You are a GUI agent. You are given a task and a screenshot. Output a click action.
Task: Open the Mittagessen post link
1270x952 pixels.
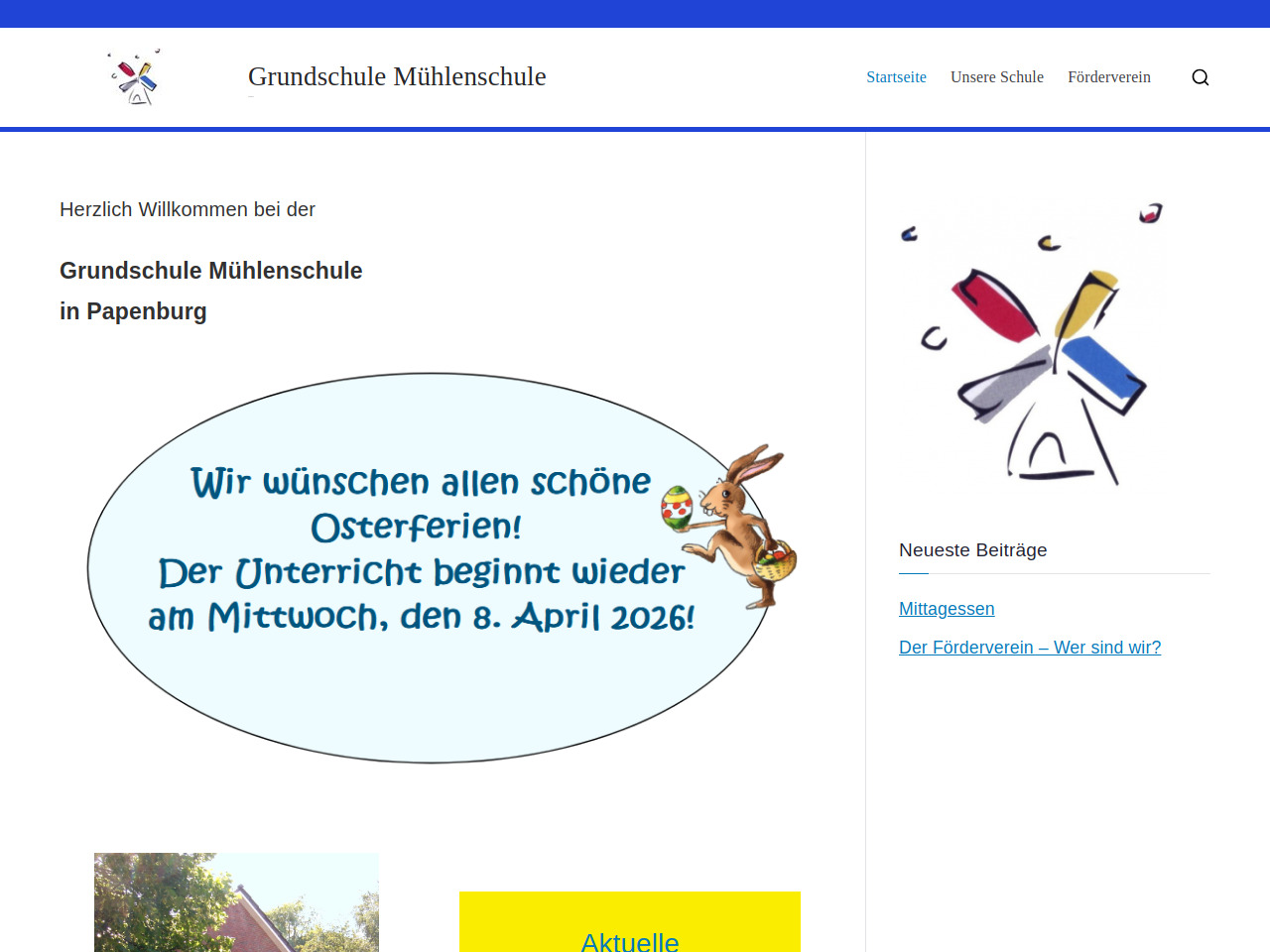946,609
